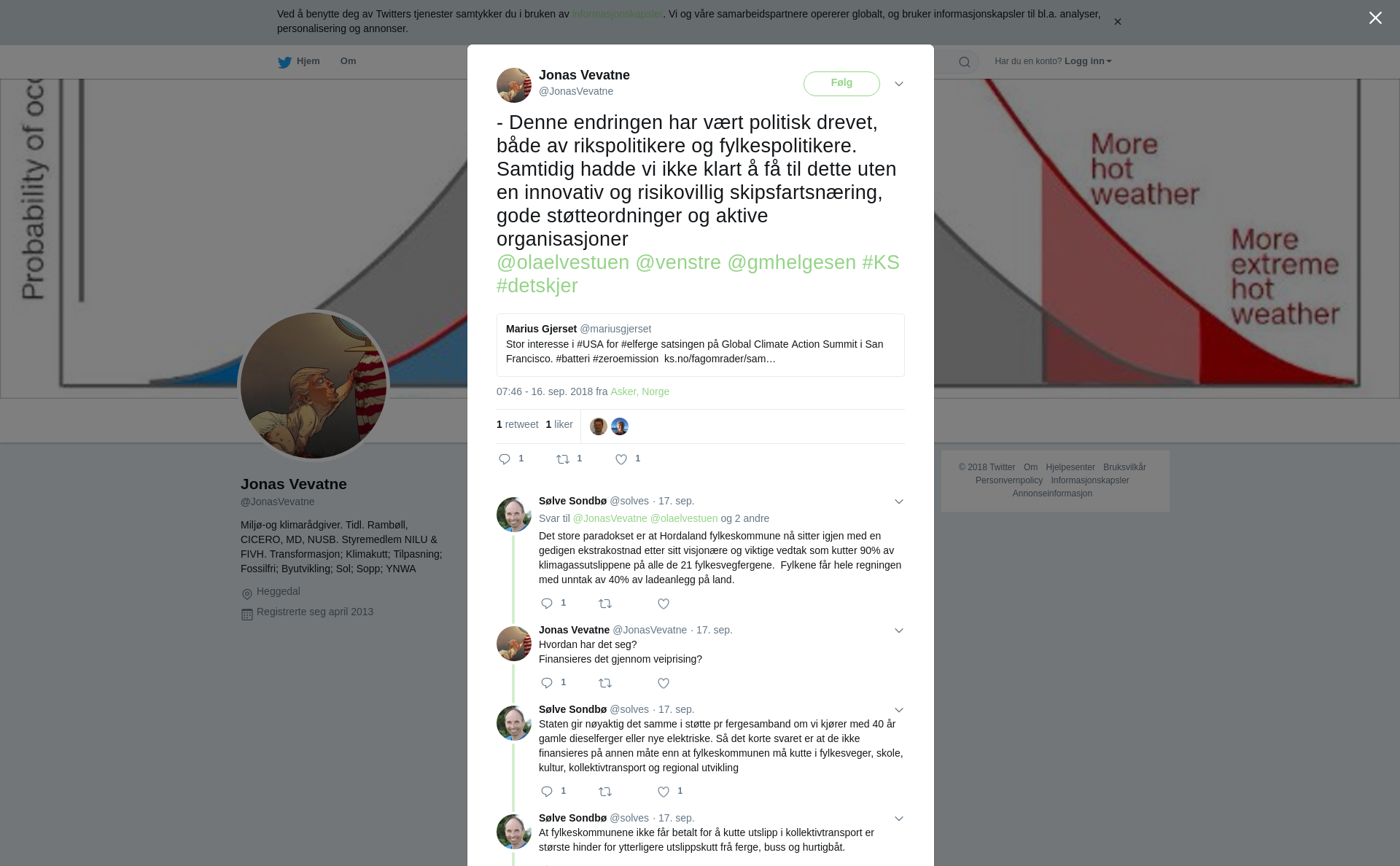This screenshot has width=1400, height=866.
Task: Expand options for Sølve Sondbø's first reply
Action: [x=899, y=502]
